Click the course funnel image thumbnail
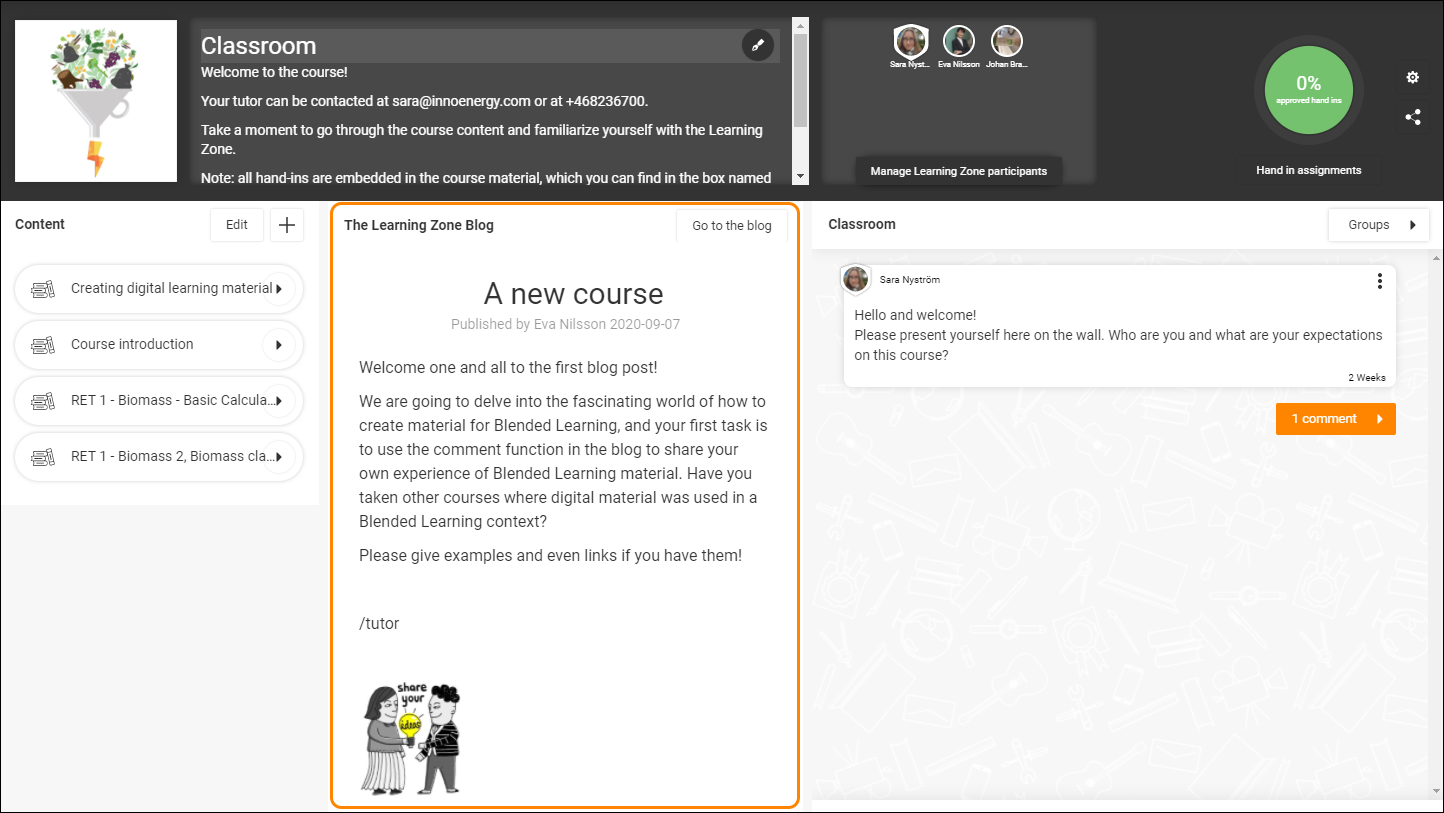 (x=96, y=101)
